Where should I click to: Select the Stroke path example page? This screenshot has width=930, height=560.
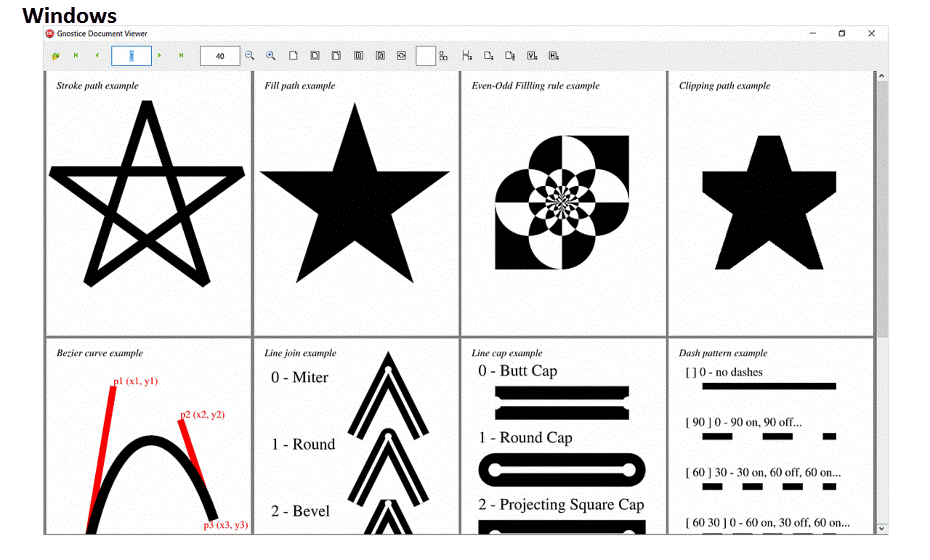(x=148, y=203)
